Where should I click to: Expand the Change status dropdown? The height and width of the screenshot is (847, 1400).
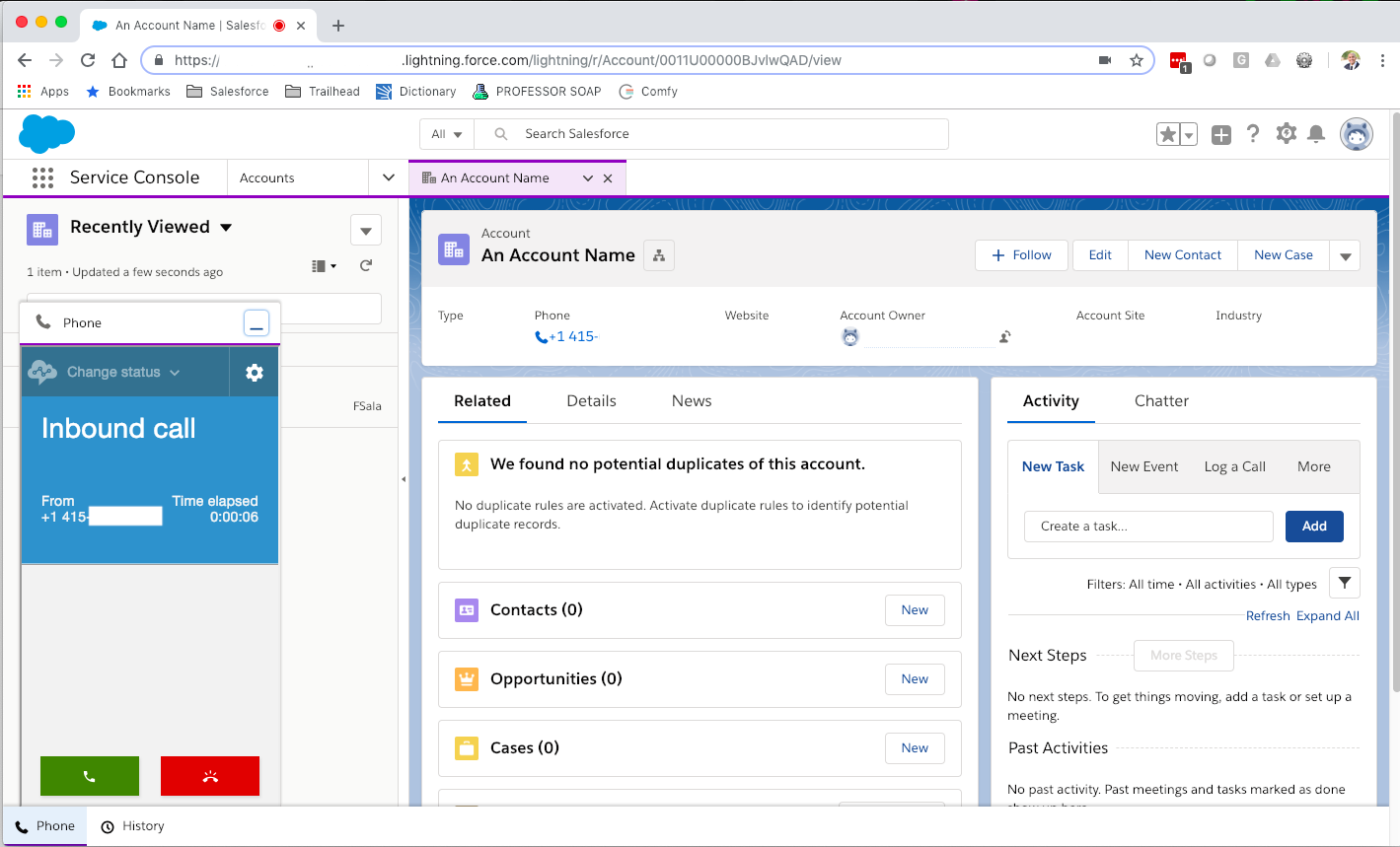tap(124, 373)
